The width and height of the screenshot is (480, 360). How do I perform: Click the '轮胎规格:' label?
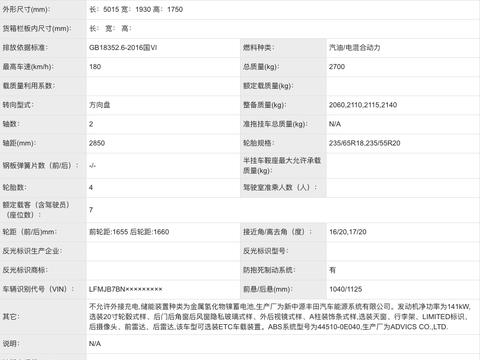259,143
